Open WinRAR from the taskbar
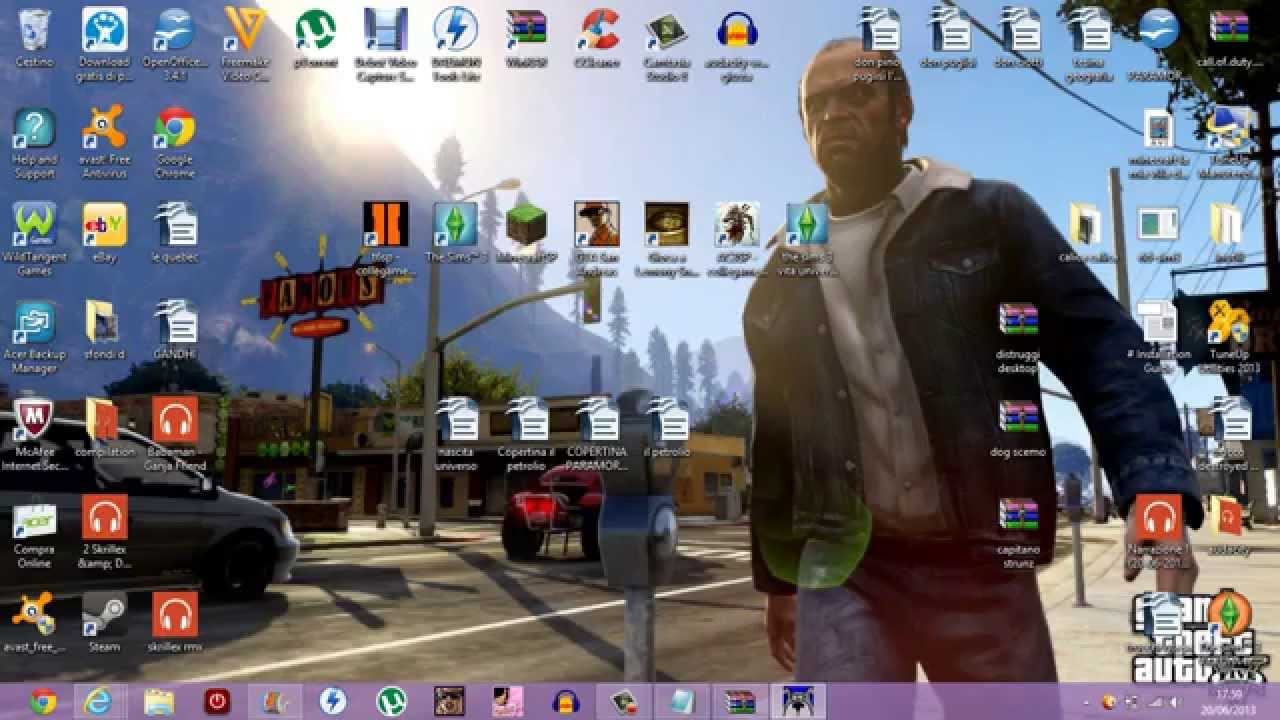 (740, 701)
